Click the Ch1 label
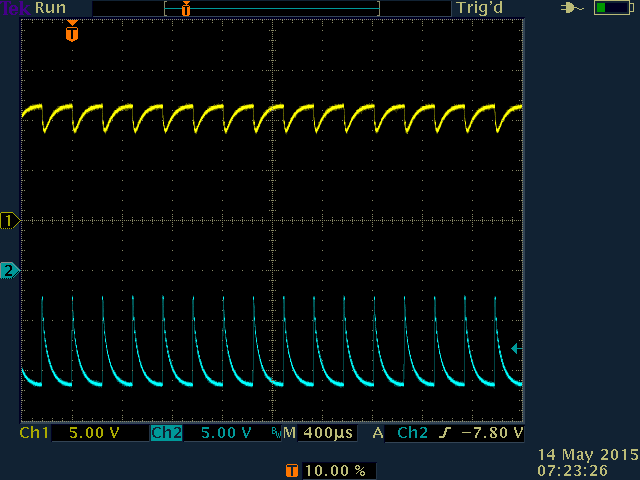Screen dimensions: 640x480 (34, 433)
